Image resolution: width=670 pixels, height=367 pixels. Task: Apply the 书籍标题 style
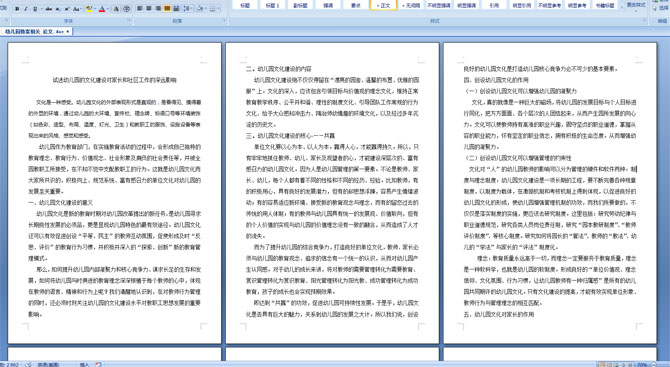coord(605,5)
